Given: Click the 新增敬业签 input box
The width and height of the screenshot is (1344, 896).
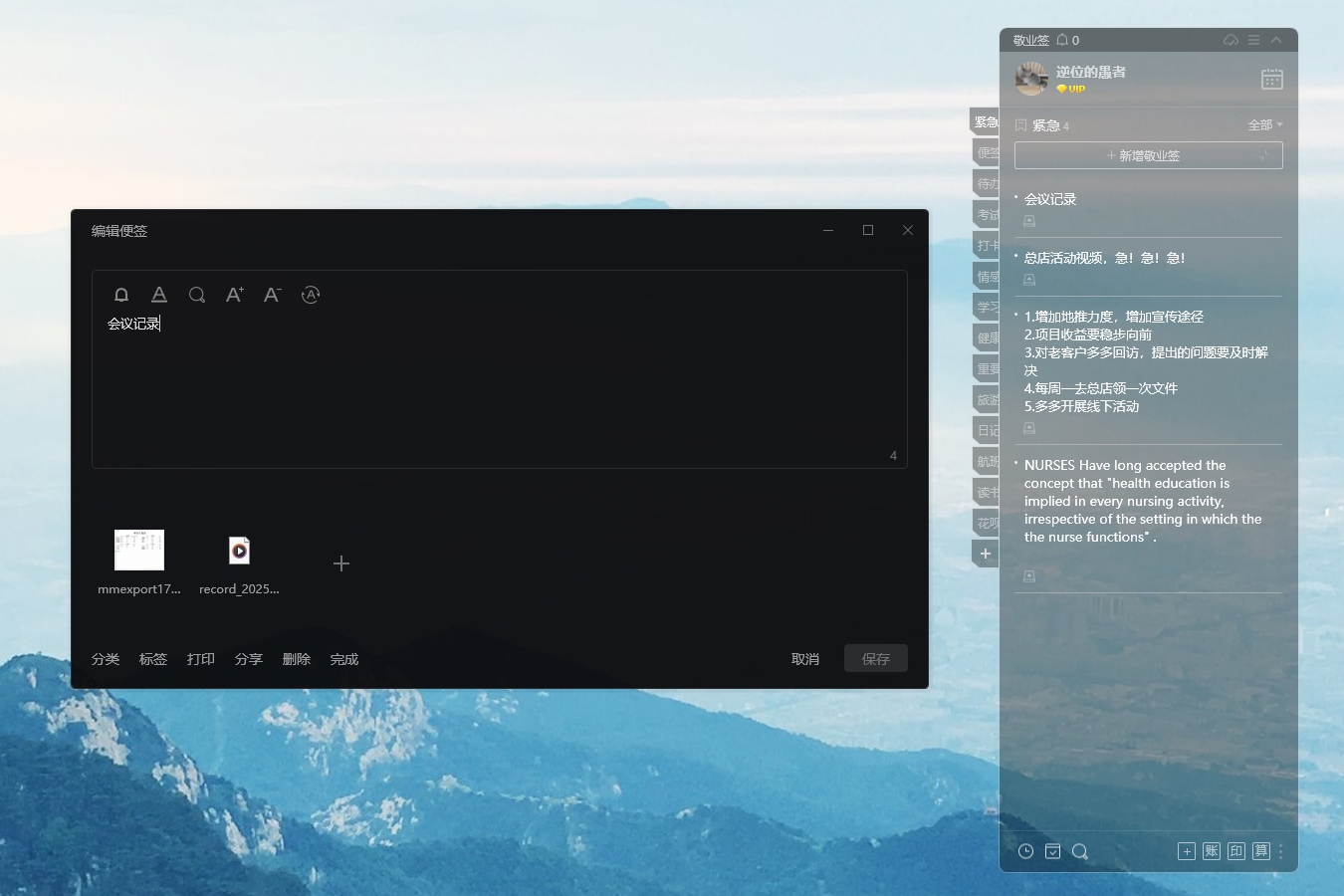Looking at the screenshot, I should (x=1148, y=156).
